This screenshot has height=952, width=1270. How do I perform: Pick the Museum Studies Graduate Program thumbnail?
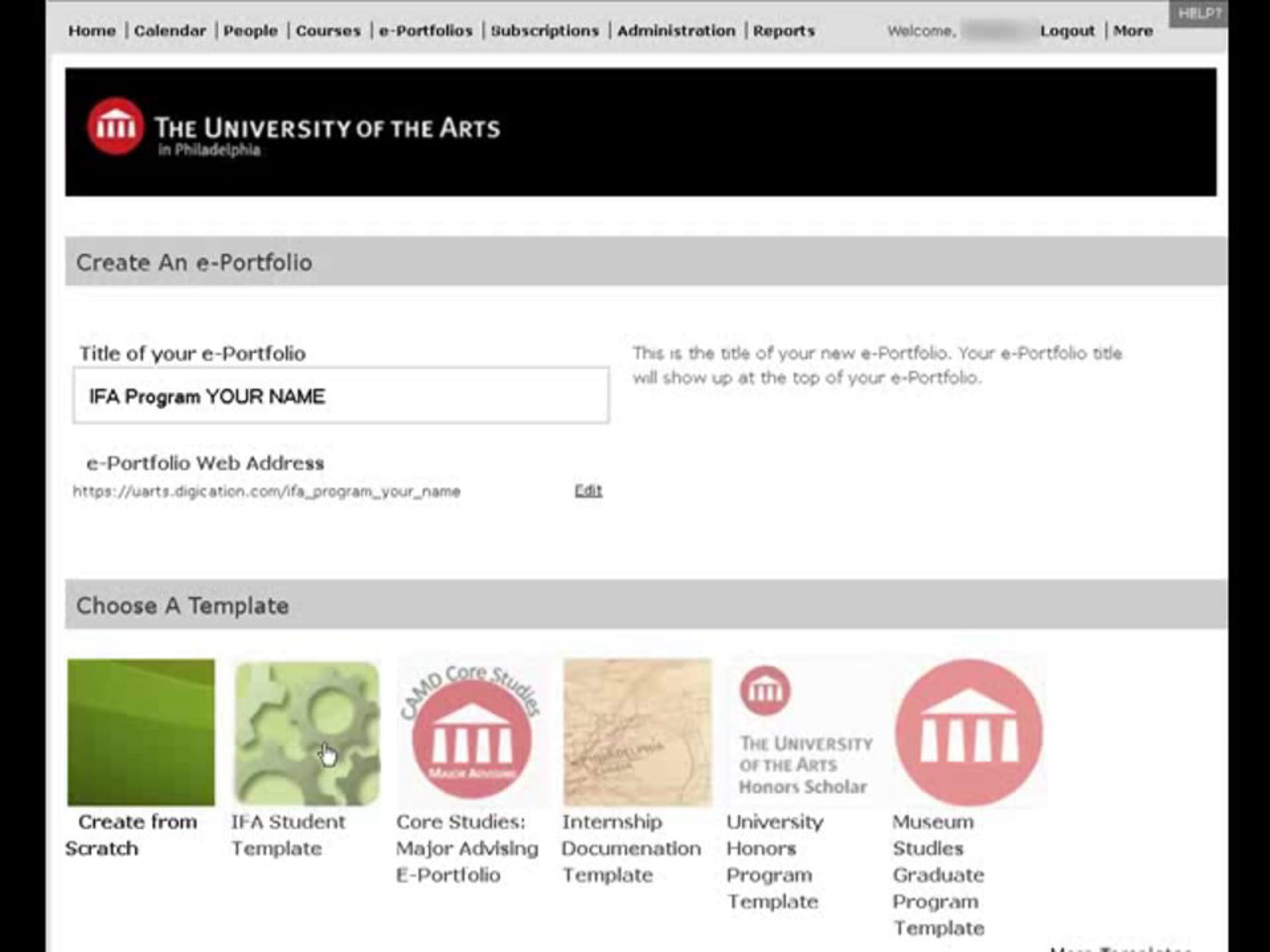tap(968, 733)
